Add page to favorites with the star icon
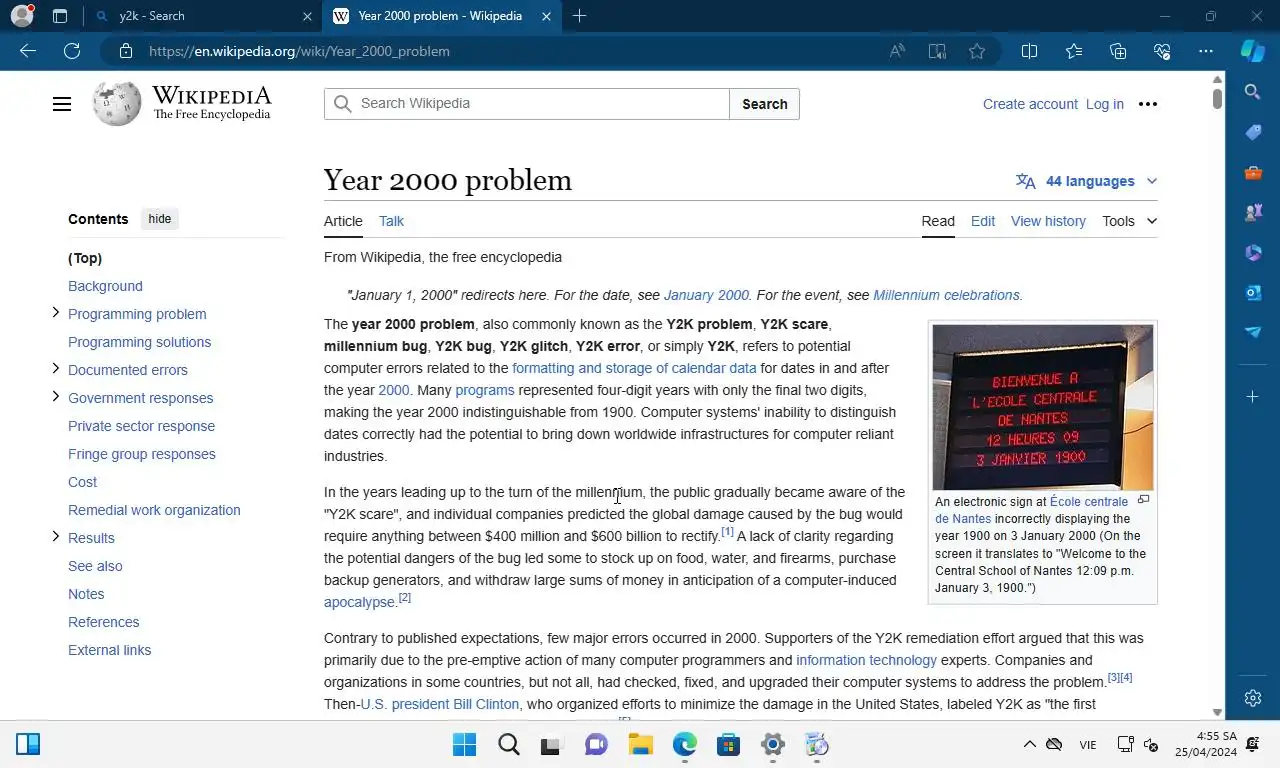This screenshot has height=768, width=1280. (x=977, y=51)
